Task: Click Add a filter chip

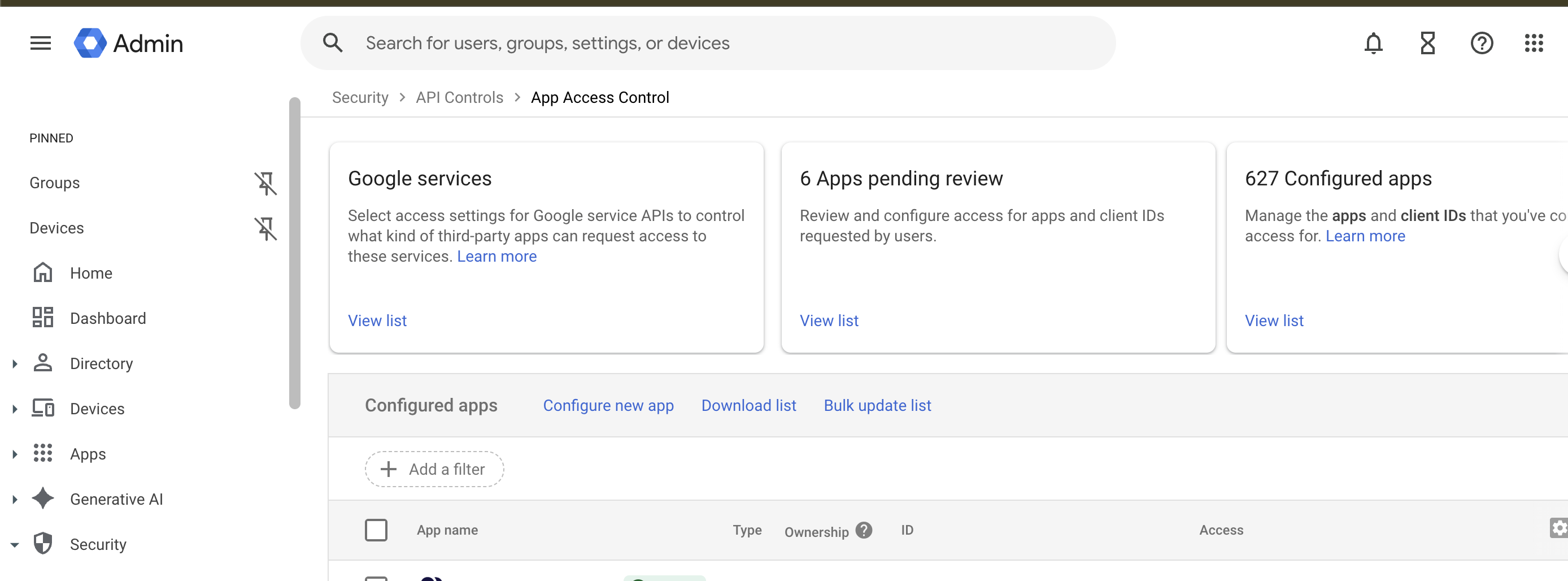Action: coord(434,469)
